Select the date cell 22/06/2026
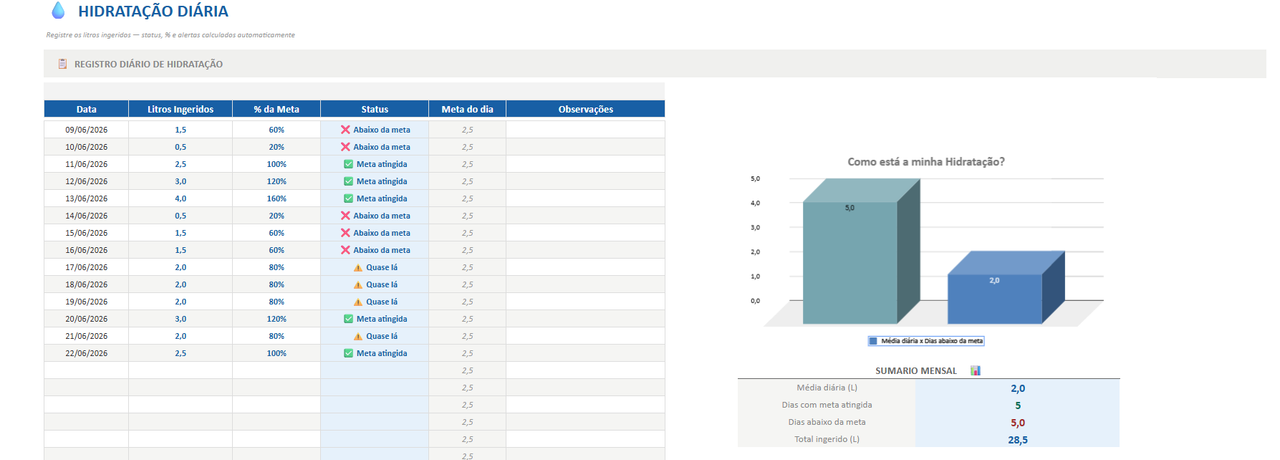This screenshot has height=460, width=1280. click(x=86, y=353)
